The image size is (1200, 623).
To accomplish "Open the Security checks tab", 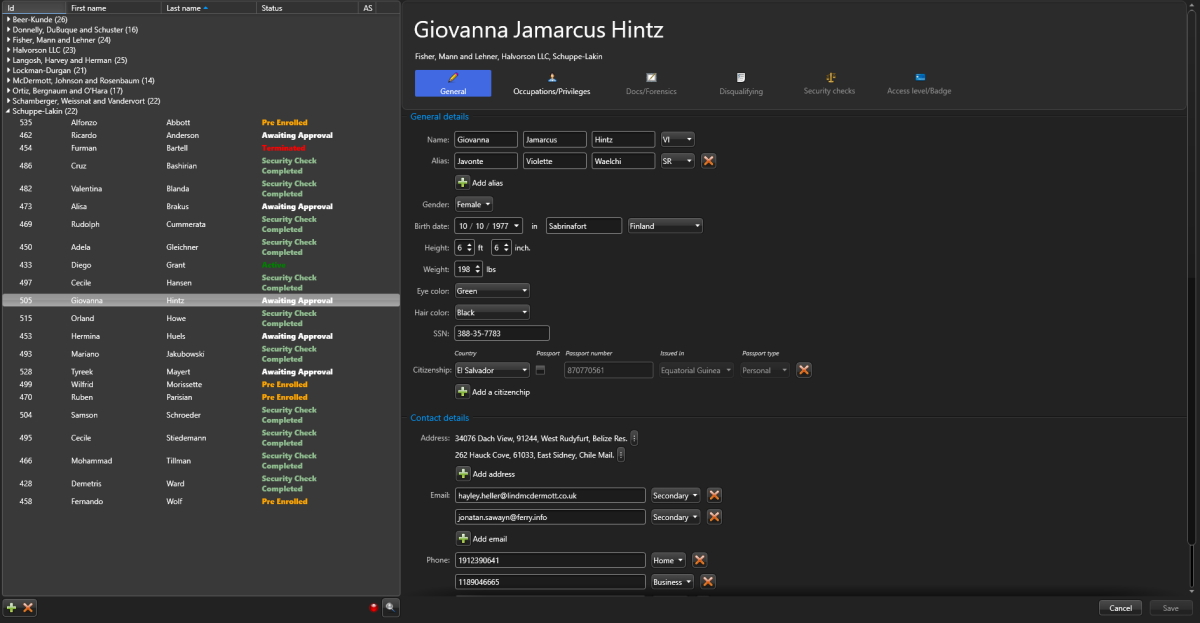I will click(829, 83).
